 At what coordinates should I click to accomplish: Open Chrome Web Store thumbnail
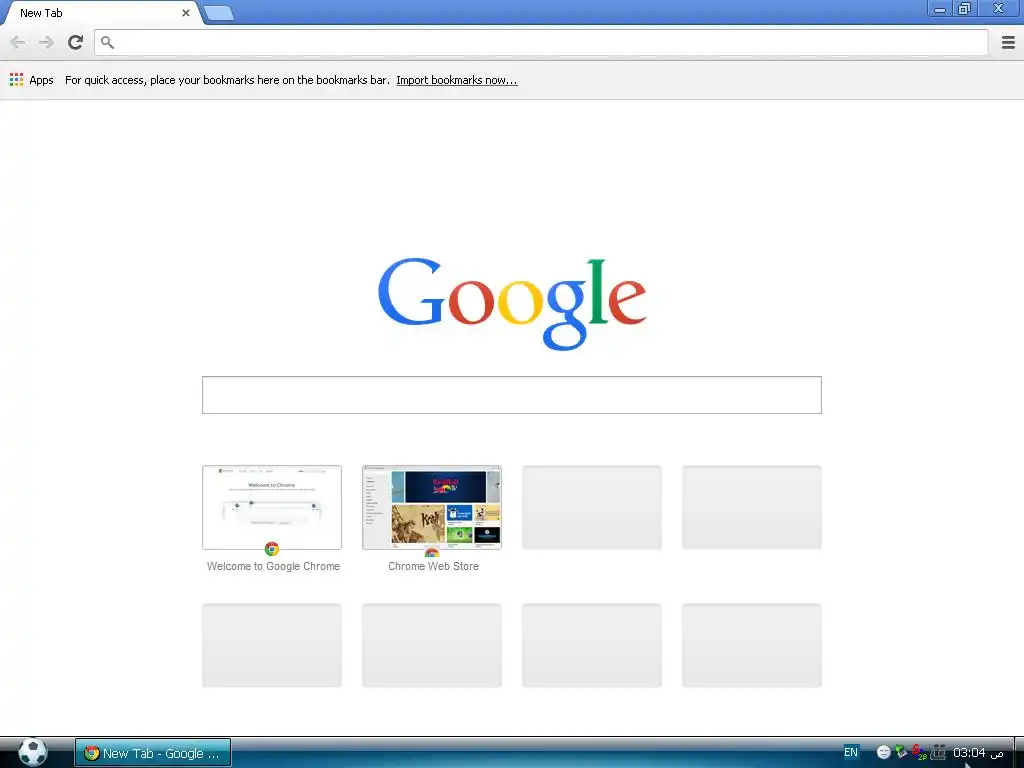(x=432, y=507)
